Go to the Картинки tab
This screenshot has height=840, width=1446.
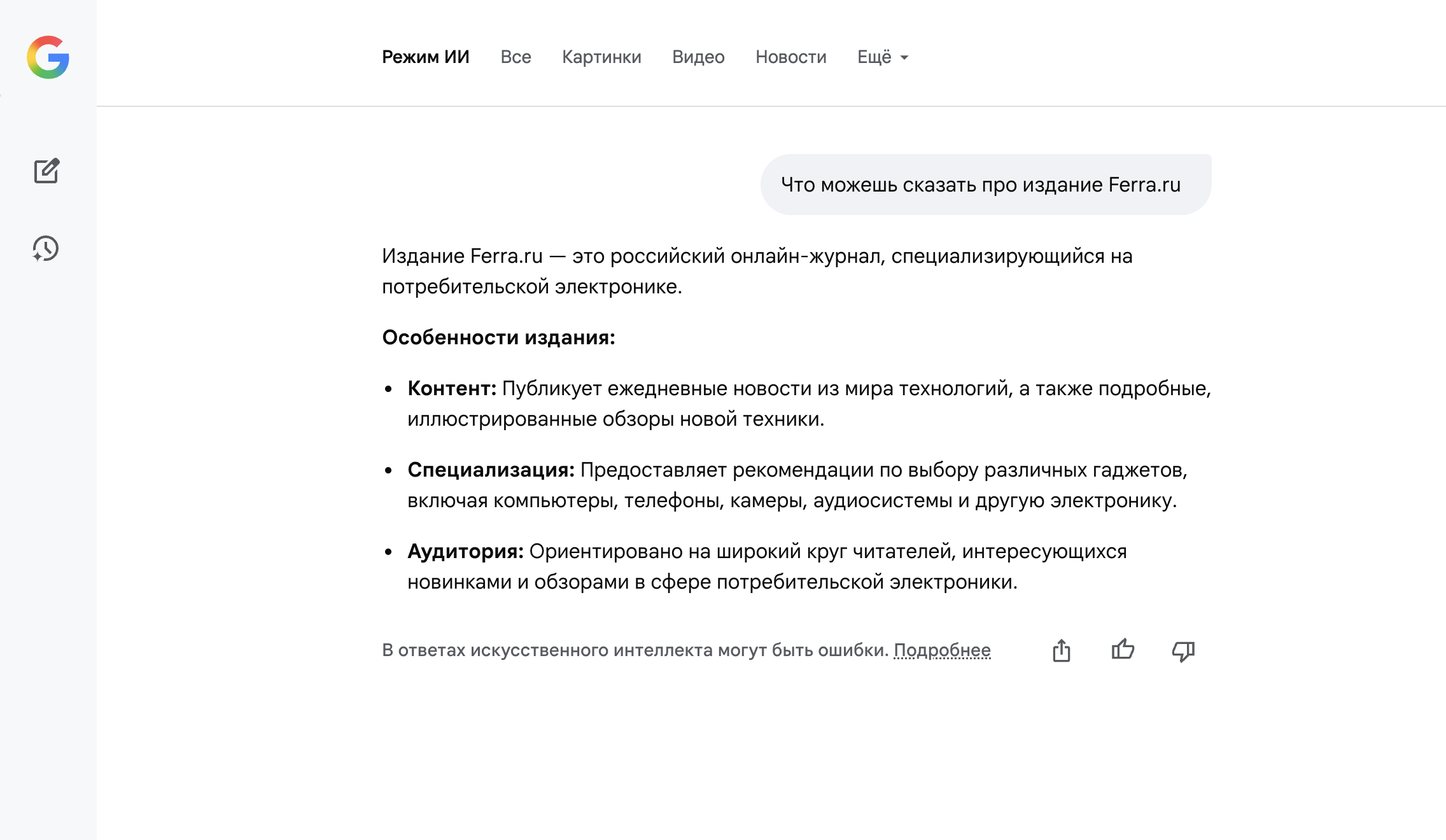tap(601, 57)
